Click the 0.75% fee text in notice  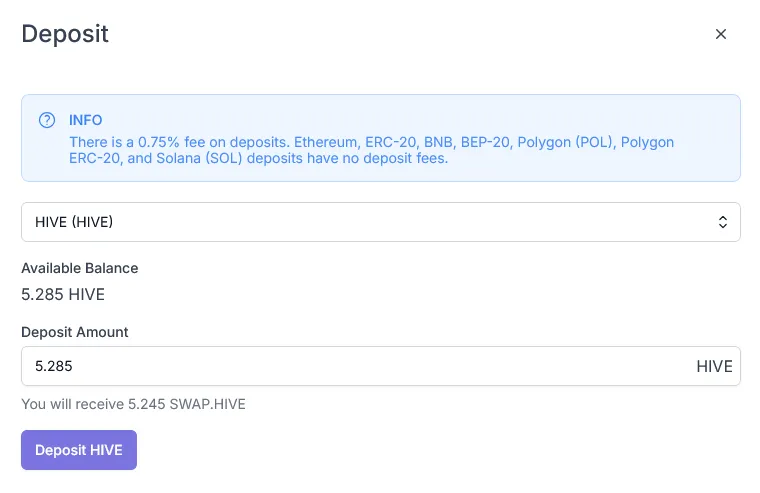pos(165,142)
